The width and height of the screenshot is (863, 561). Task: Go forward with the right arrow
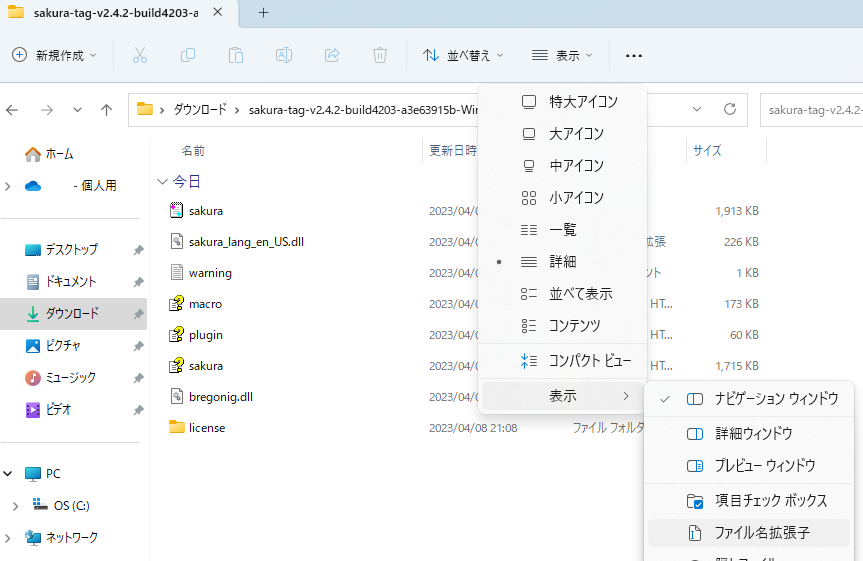coord(47,110)
